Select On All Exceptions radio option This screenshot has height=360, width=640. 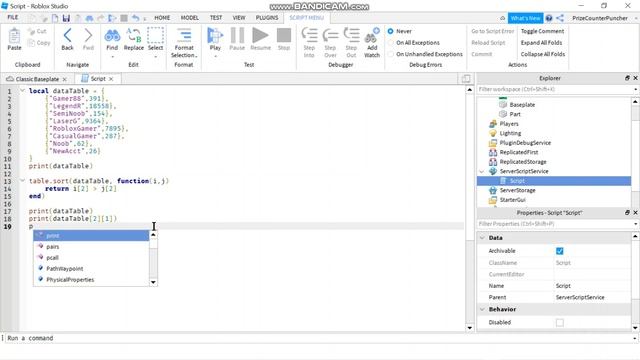(x=391, y=42)
